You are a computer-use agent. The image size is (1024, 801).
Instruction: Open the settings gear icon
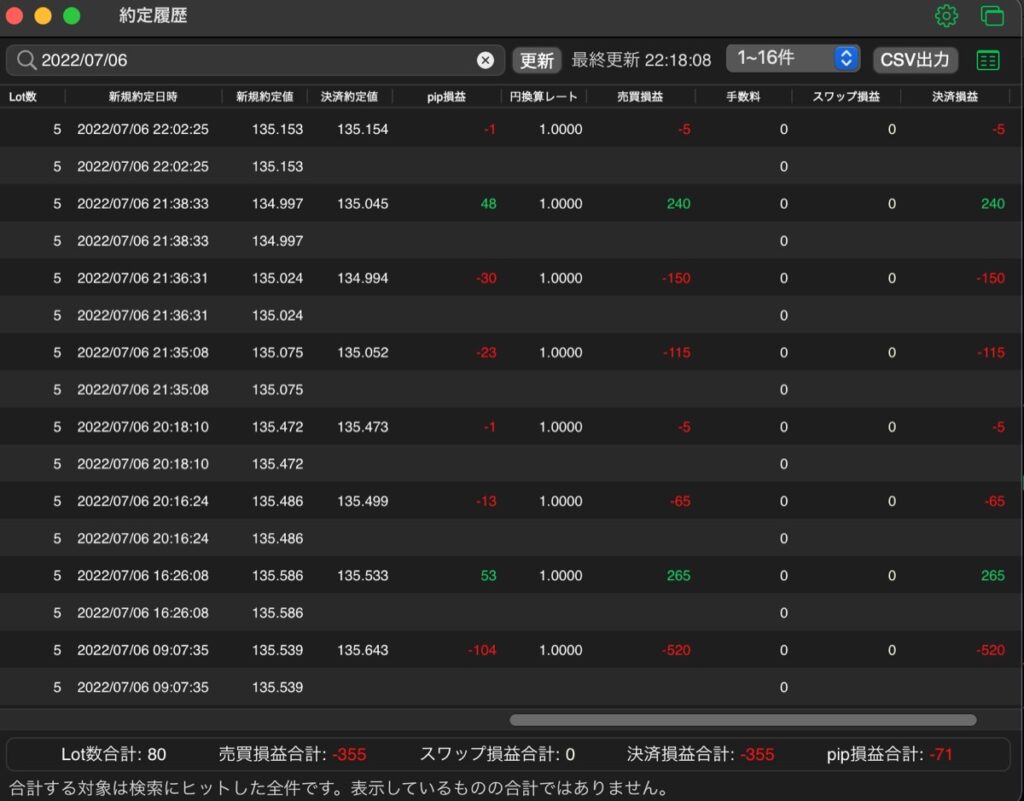coord(946,16)
